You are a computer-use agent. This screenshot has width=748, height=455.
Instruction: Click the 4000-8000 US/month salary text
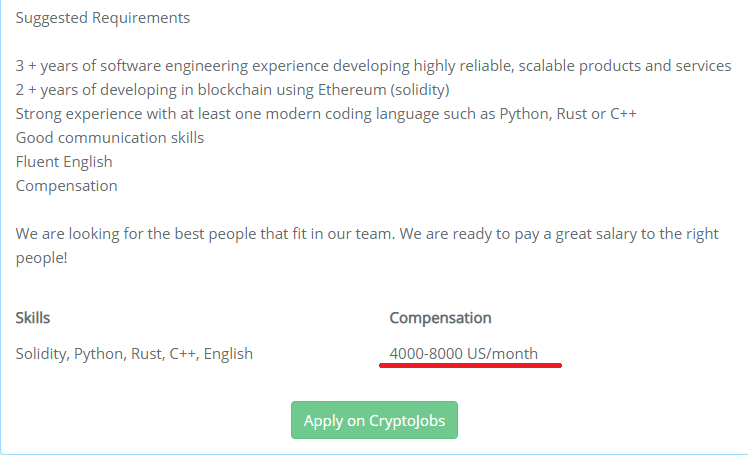[464, 354]
